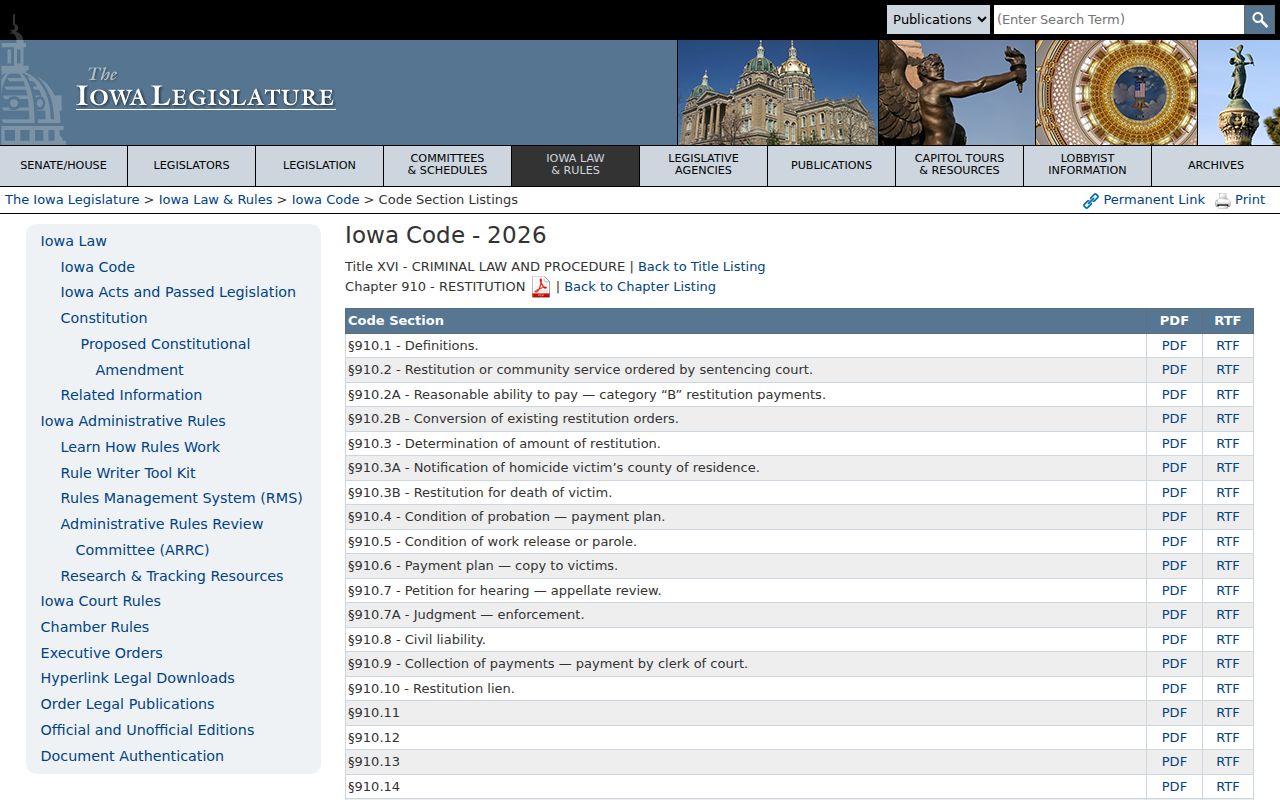The width and height of the screenshot is (1280, 800).
Task: Open PDF for §910.9 Collection of payments
Action: pyautogui.click(x=1174, y=664)
